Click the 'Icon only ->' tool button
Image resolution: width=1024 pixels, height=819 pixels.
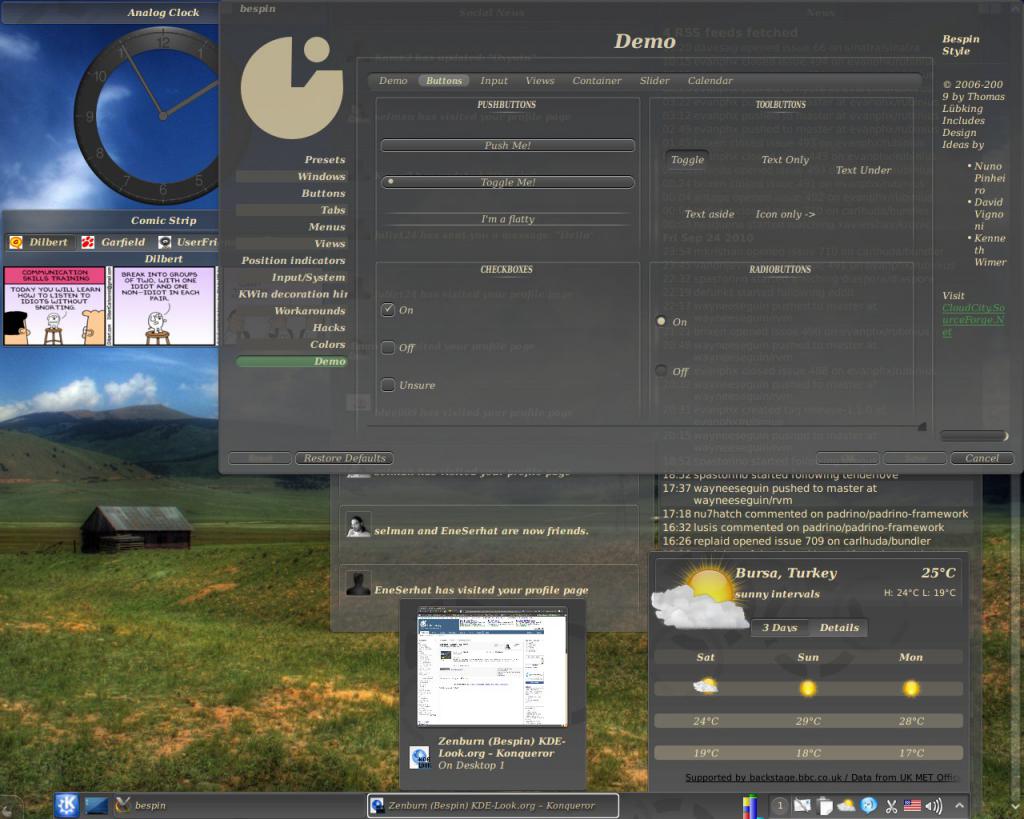click(x=785, y=214)
